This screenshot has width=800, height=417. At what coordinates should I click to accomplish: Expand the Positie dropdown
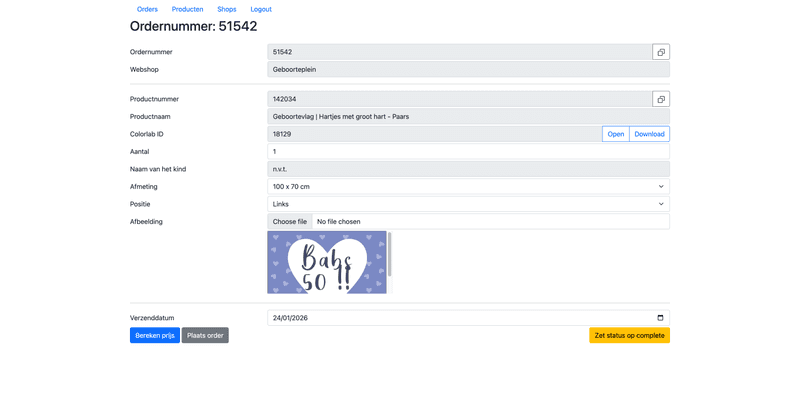pos(468,204)
